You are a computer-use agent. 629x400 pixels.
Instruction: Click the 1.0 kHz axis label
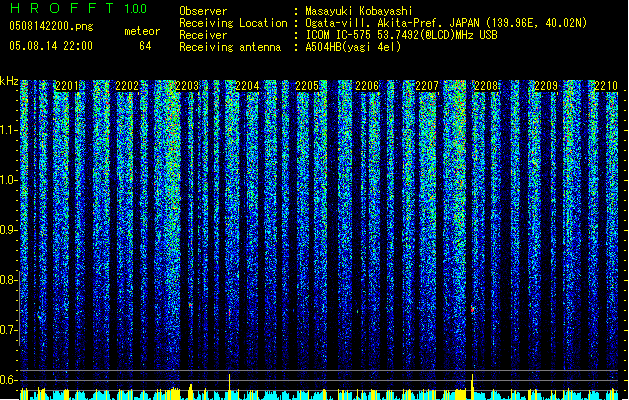8,180
